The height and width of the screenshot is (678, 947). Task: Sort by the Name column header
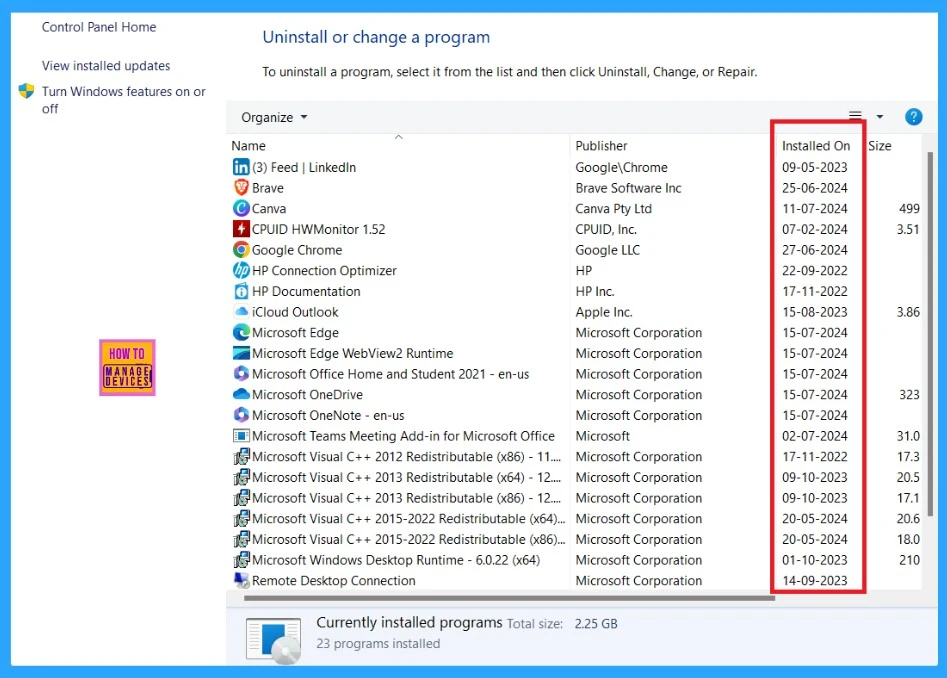[248, 146]
